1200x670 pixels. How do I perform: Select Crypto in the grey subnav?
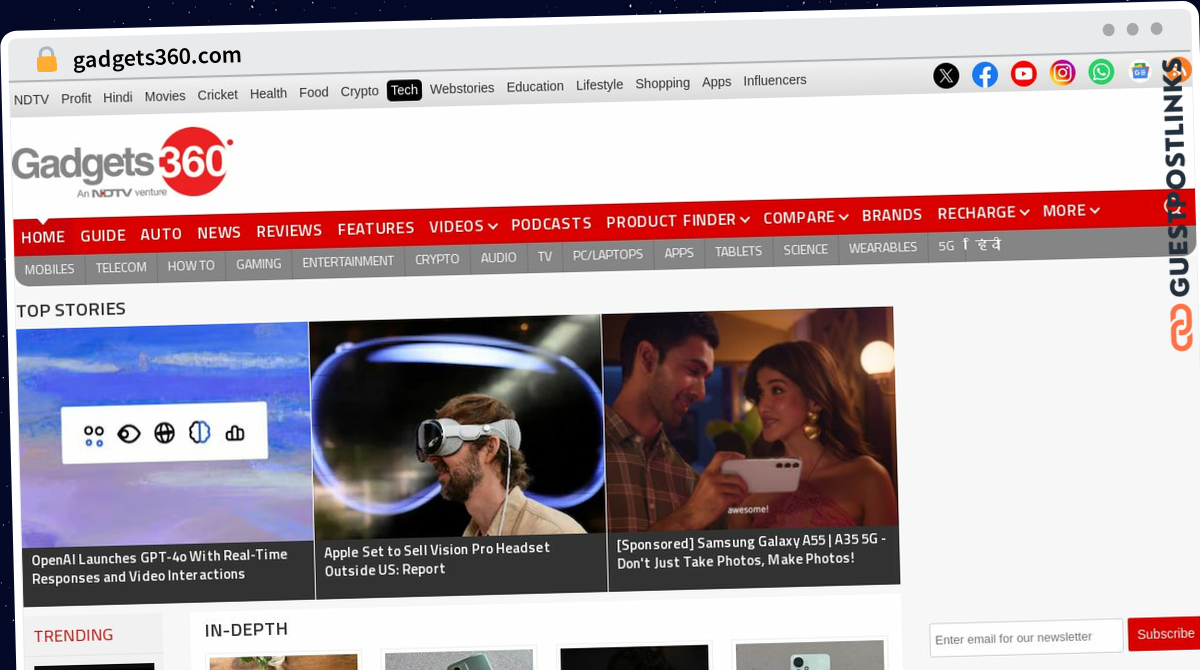(437, 260)
